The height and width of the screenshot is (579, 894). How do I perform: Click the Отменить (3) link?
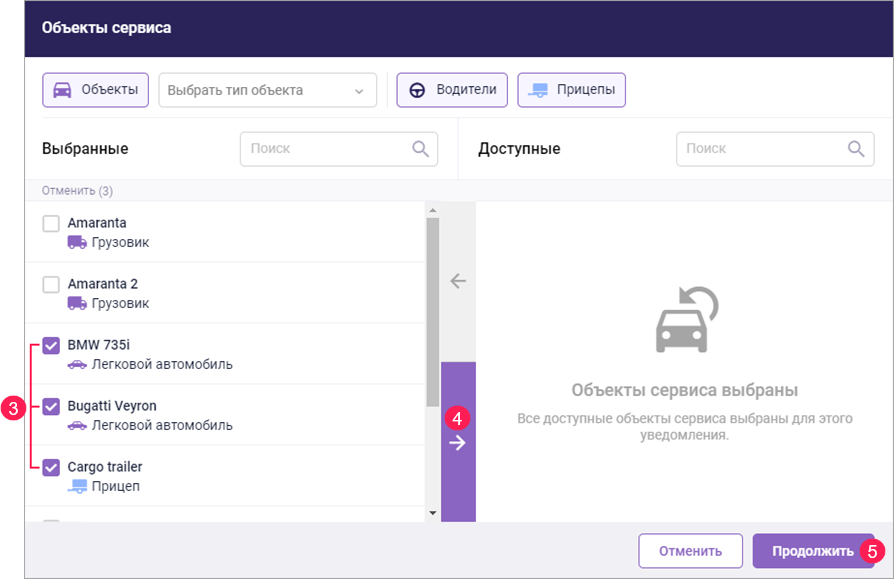(x=77, y=190)
